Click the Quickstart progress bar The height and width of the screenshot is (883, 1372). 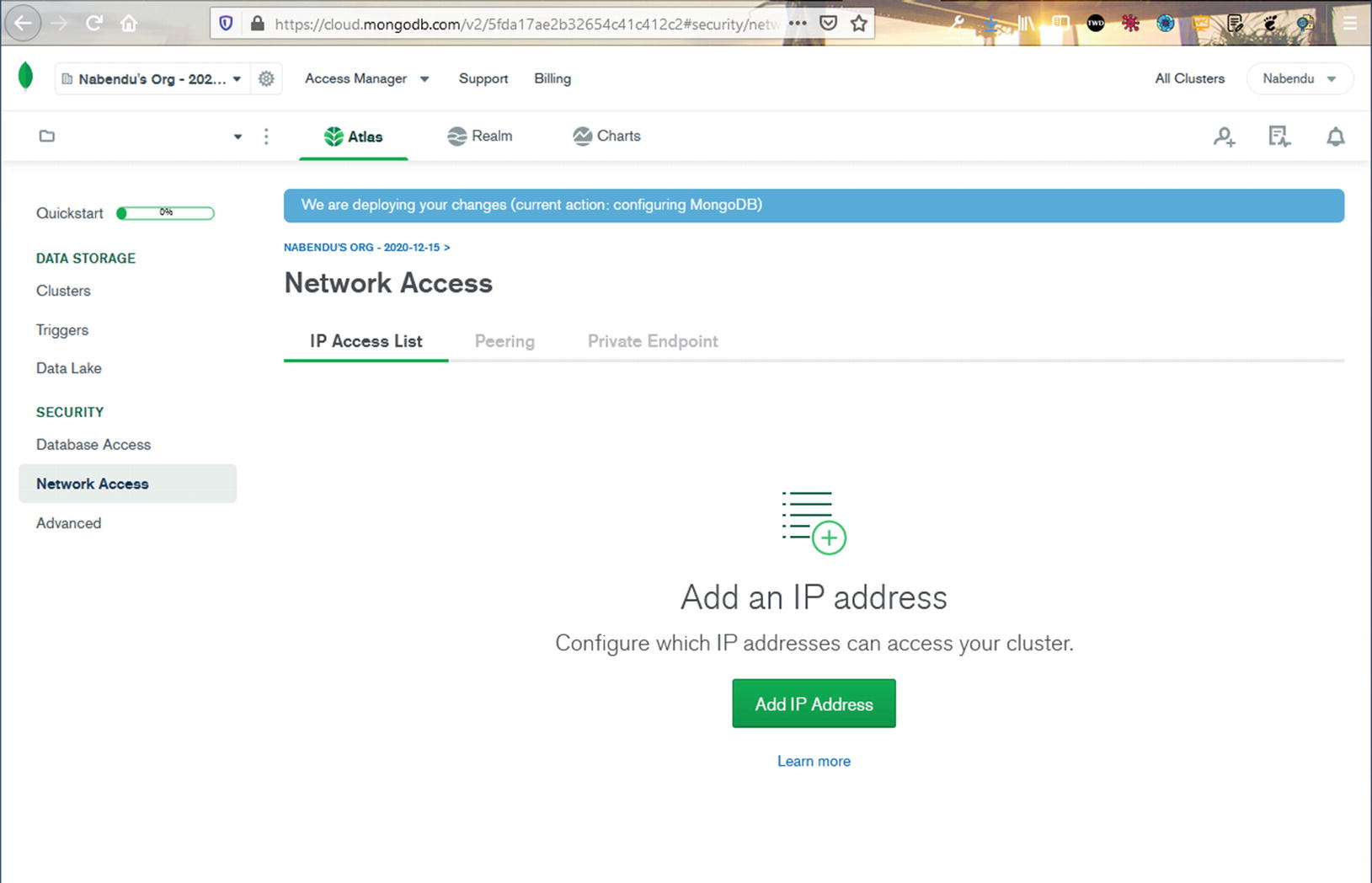166,213
